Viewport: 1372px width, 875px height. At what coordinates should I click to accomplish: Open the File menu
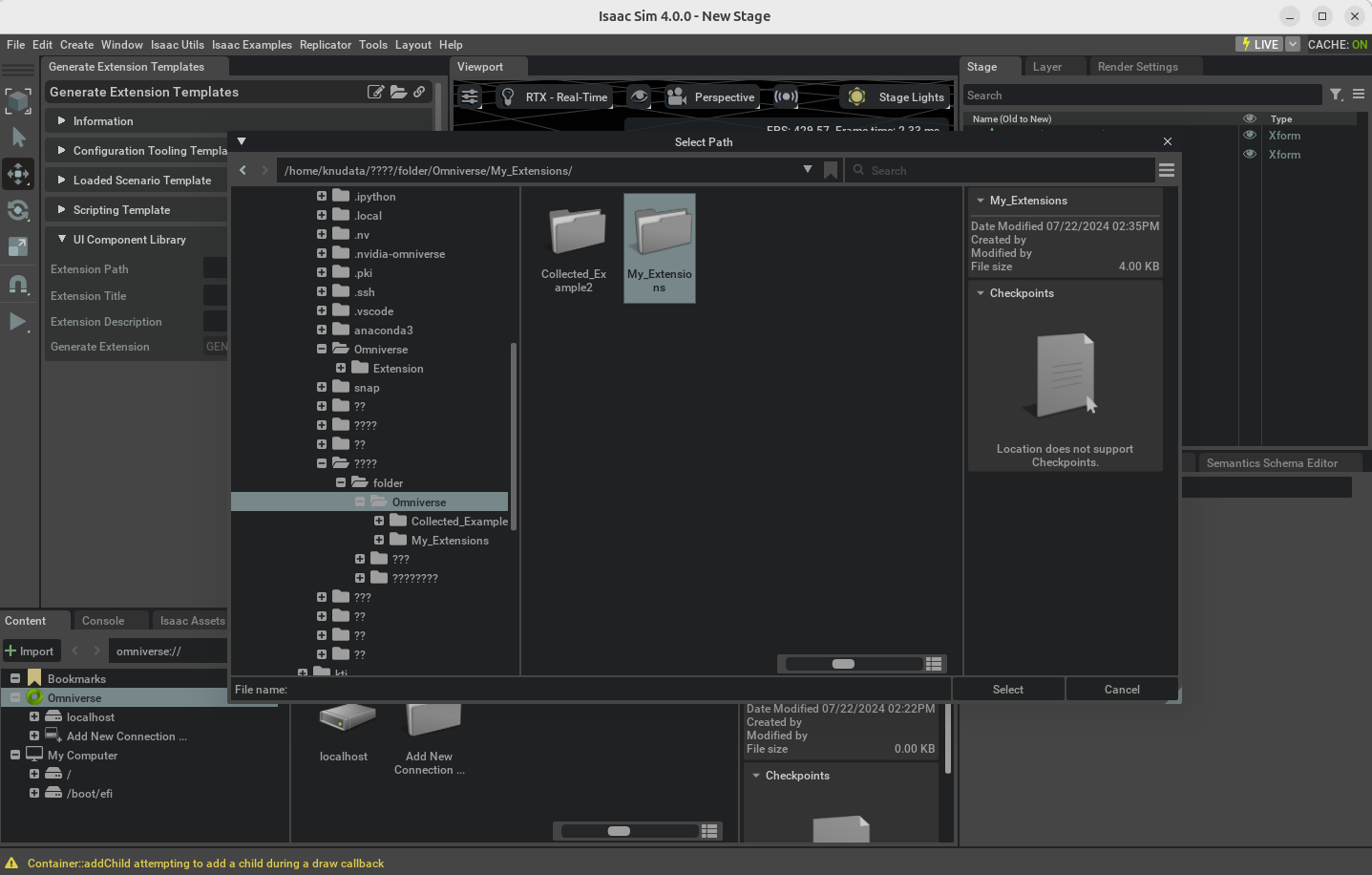point(16,45)
